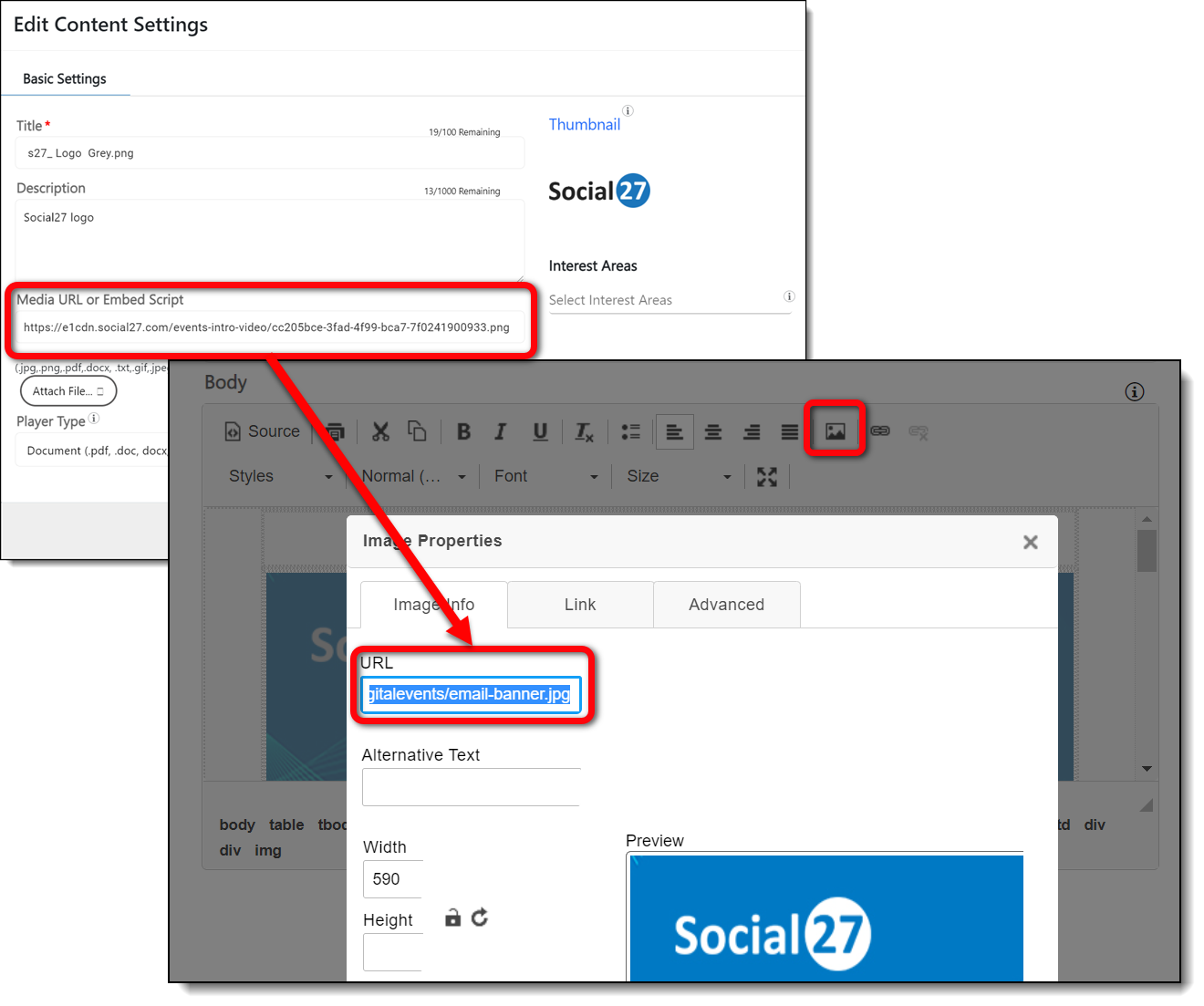Click the Insert Image toolbar icon
The height and width of the screenshot is (1006, 1204).
click(x=835, y=431)
